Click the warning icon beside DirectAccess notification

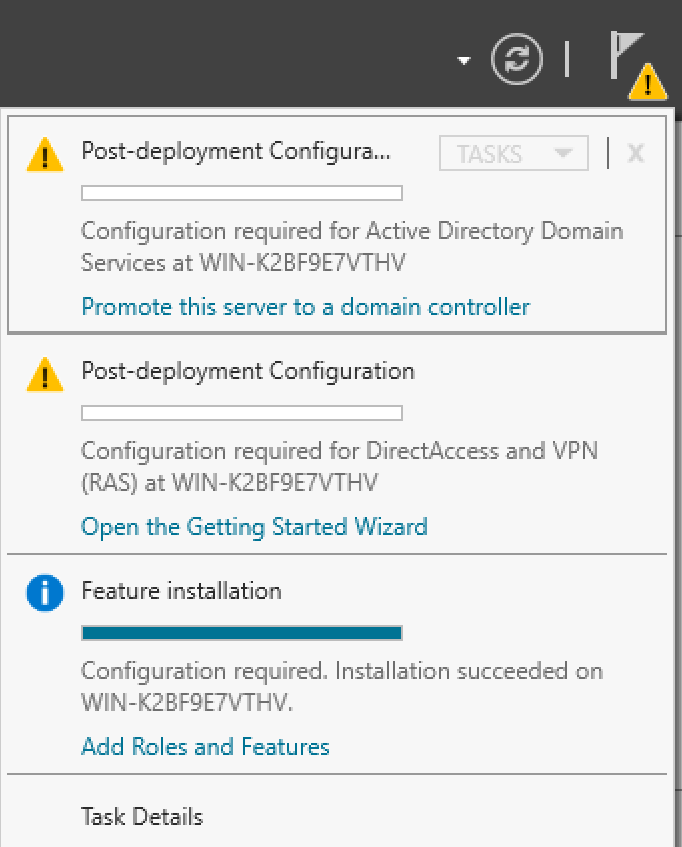(45, 374)
